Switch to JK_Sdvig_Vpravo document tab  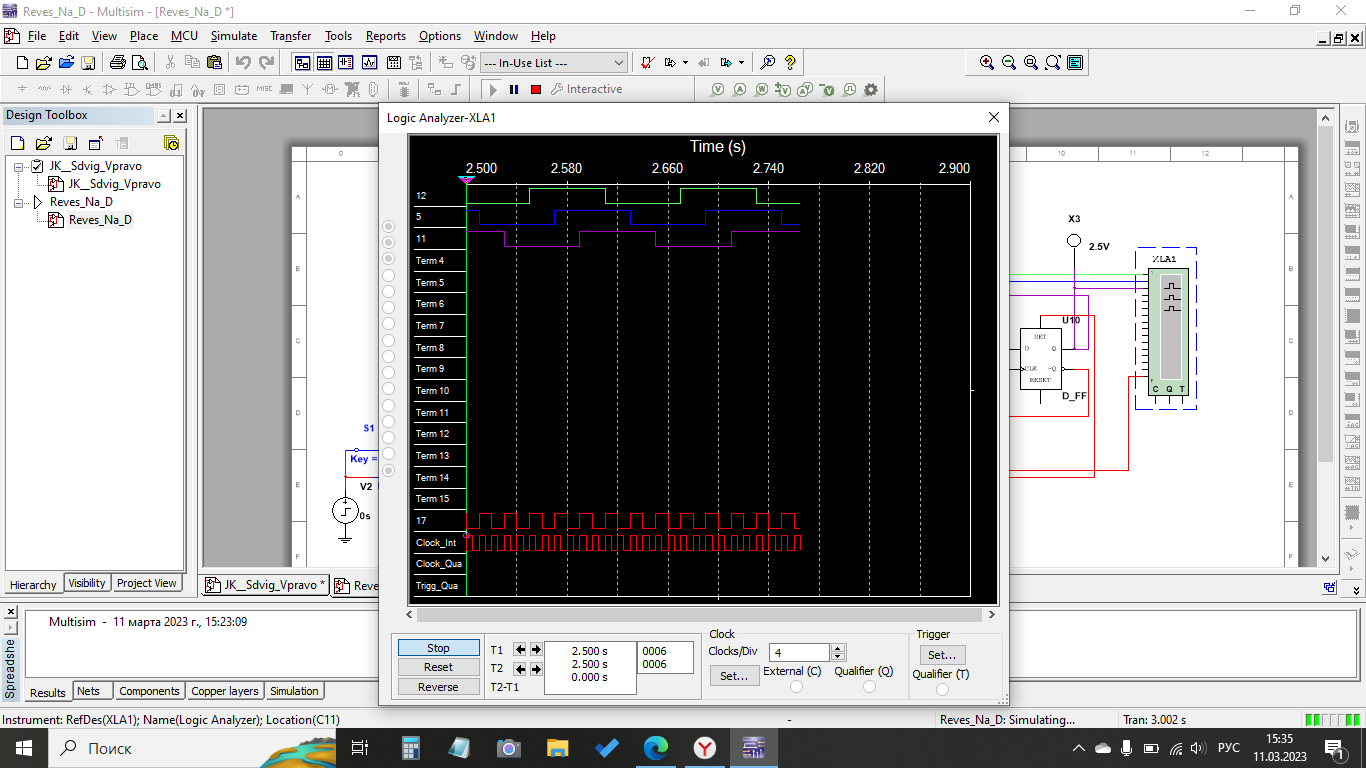pos(267,585)
